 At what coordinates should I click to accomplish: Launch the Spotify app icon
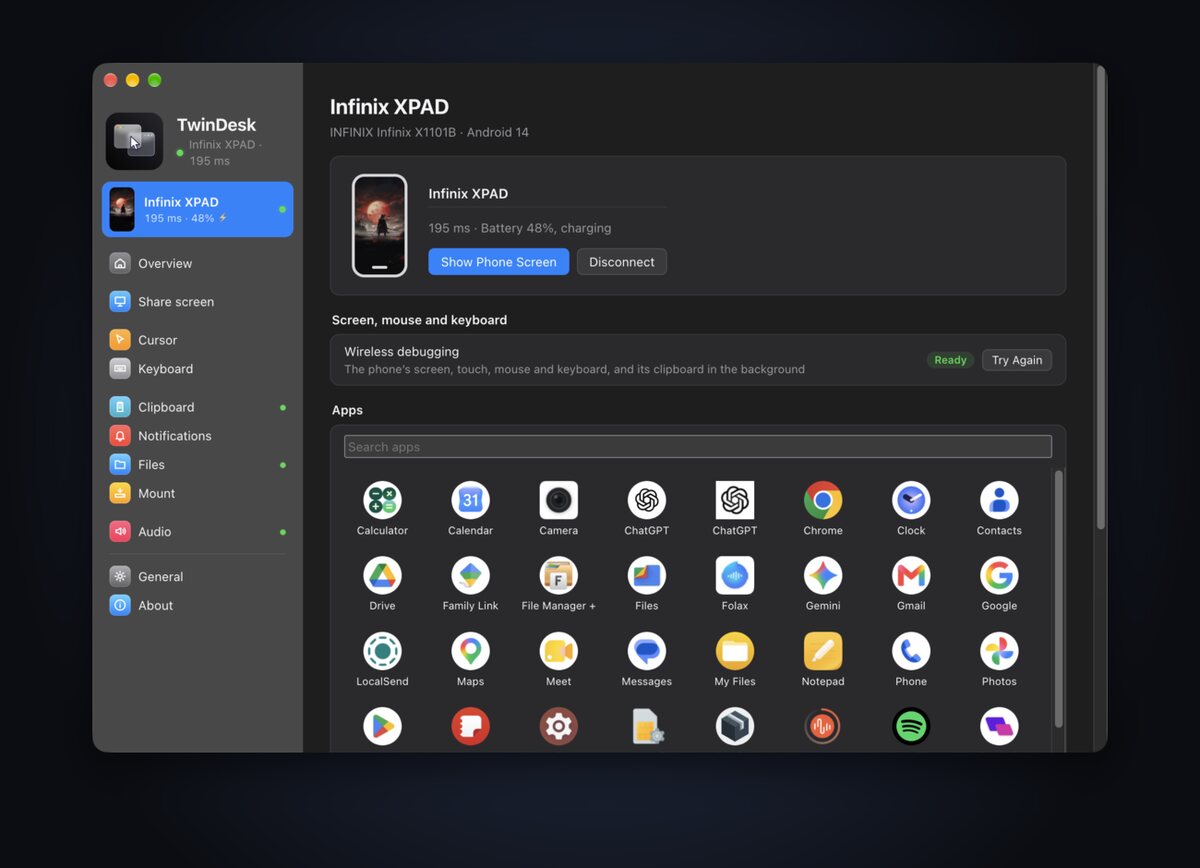[x=911, y=726]
